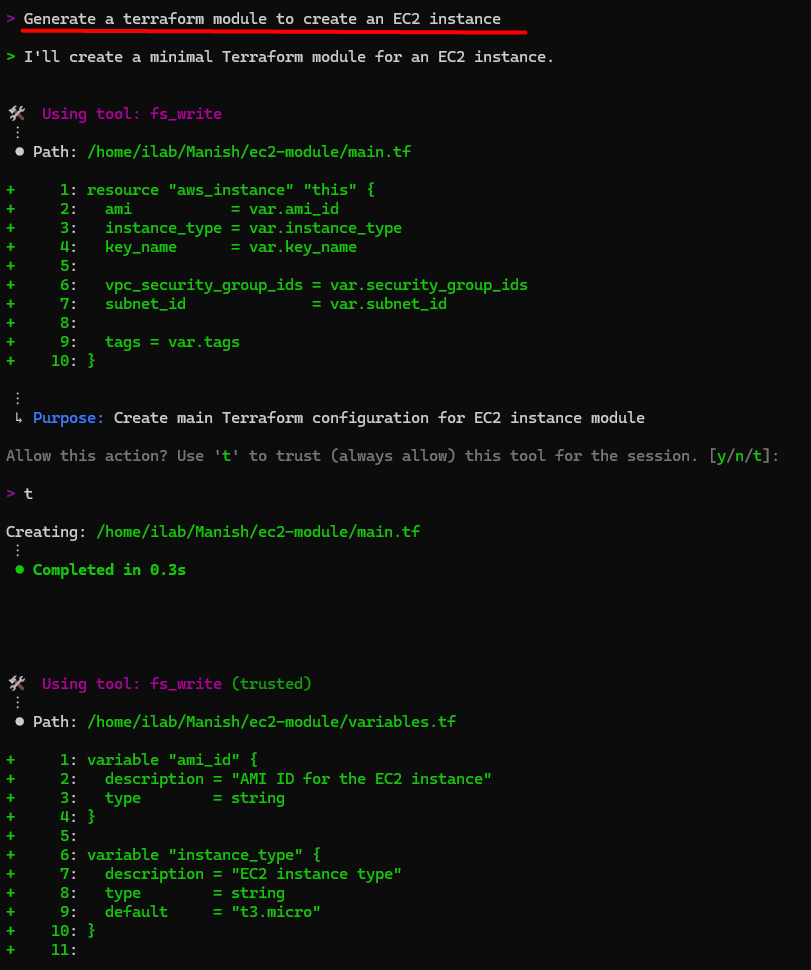The width and height of the screenshot is (811, 970).
Task: Click the green dot beside Completed in 0.3s
Action: tap(19, 570)
